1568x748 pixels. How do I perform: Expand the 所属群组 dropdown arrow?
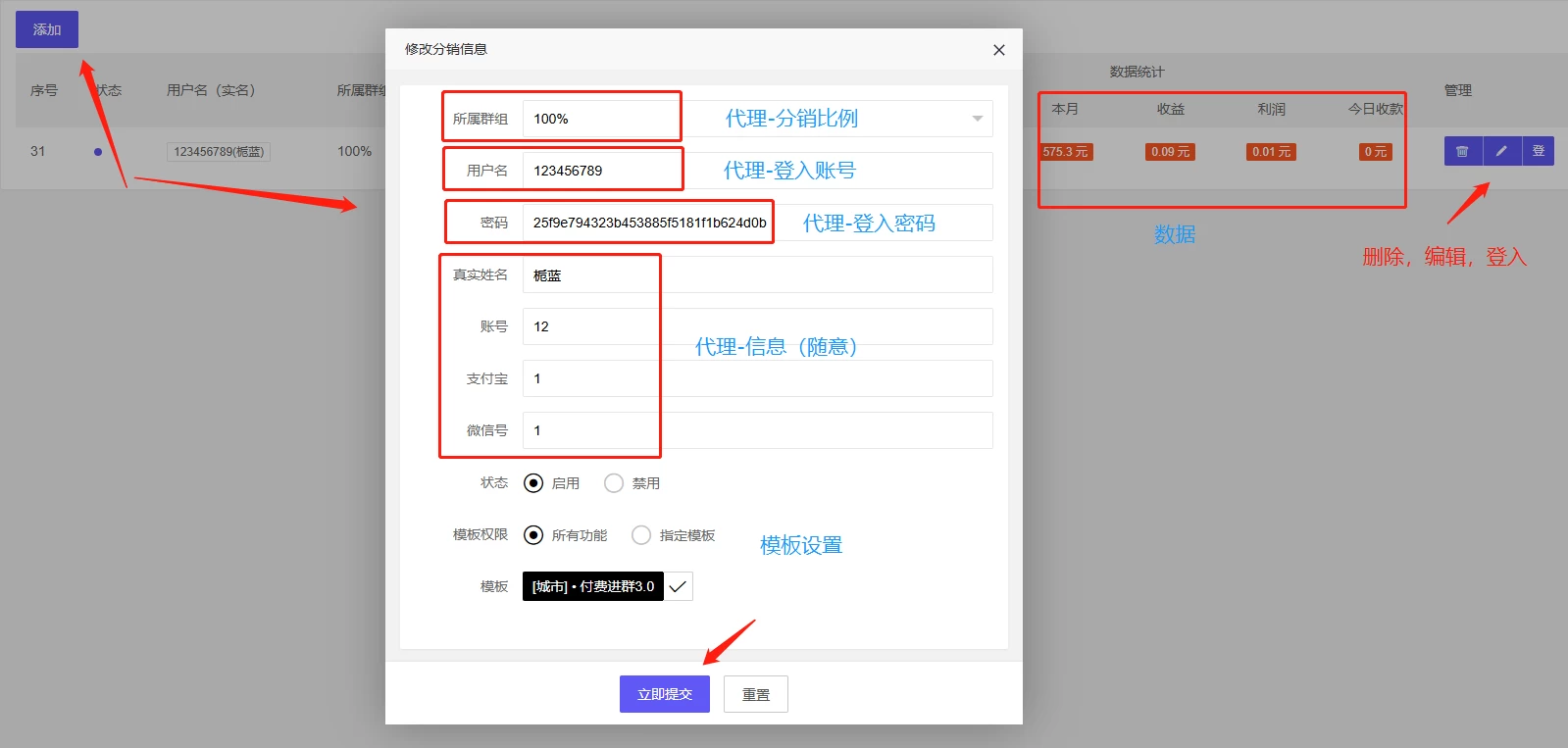click(977, 119)
